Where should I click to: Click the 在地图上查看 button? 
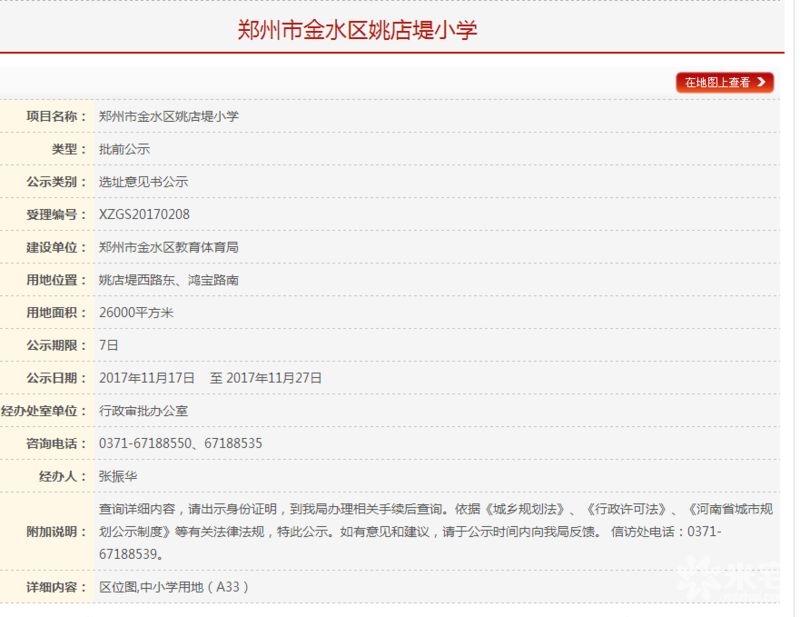coord(724,82)
